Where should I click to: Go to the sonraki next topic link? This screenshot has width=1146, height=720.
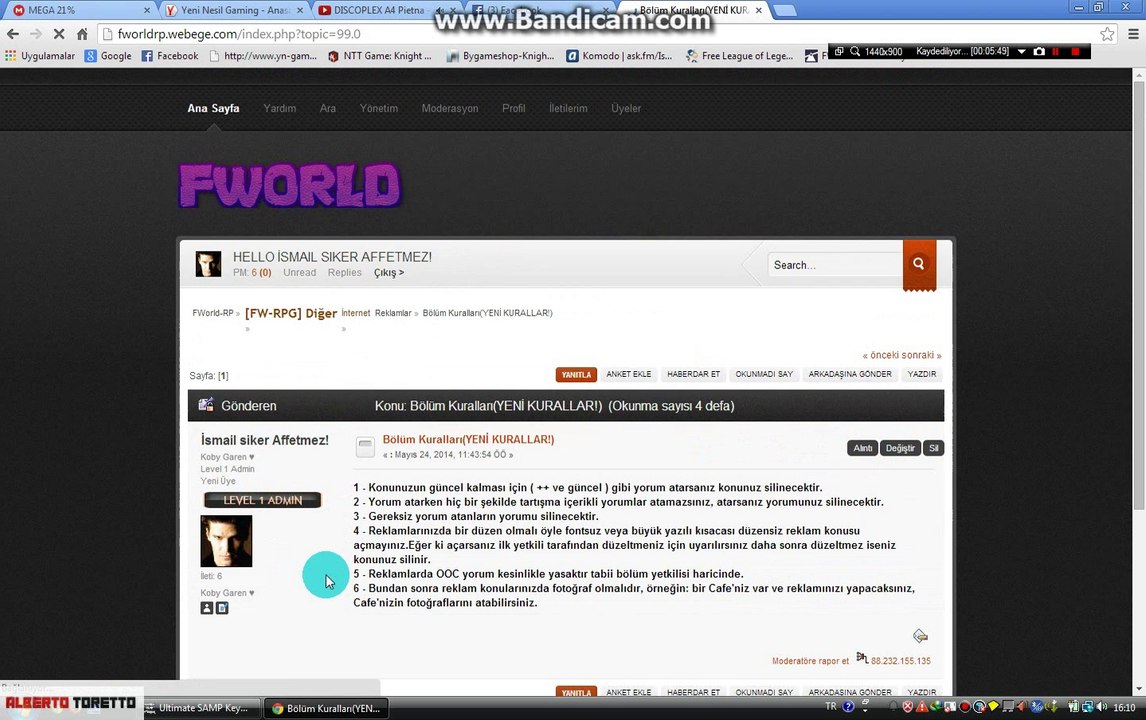pos(922,355)
